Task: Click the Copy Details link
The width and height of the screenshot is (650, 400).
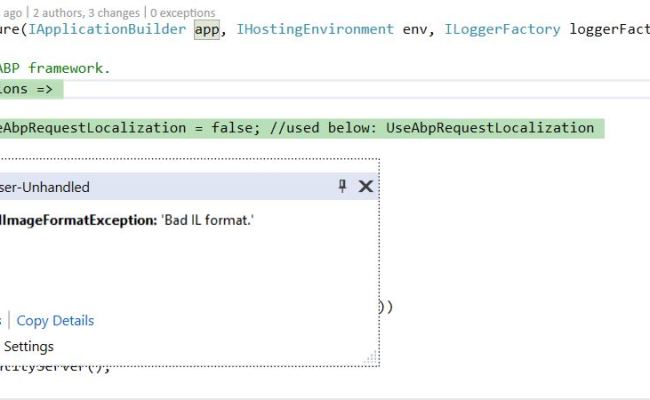Action: coord(55,321)
